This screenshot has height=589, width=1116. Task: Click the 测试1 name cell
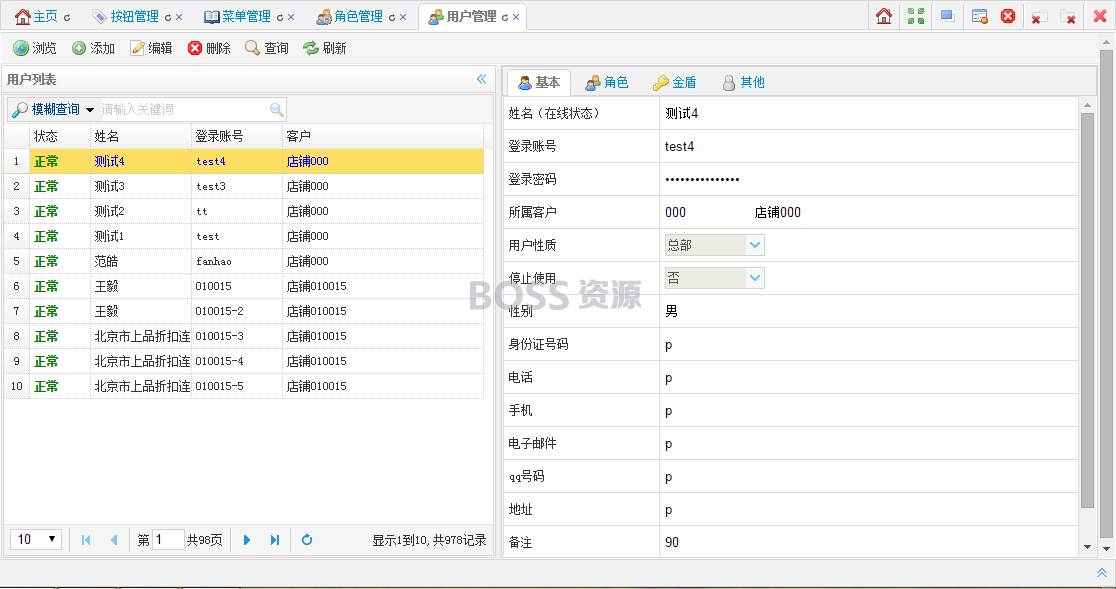pyautogui.click(x=141, y=236)
